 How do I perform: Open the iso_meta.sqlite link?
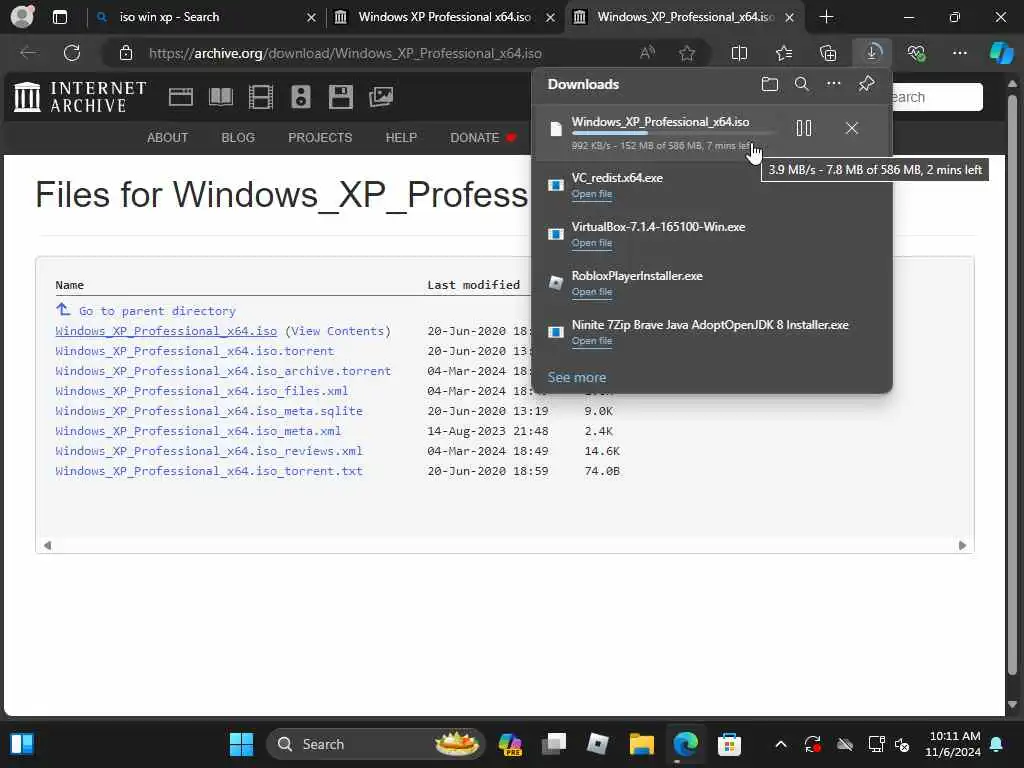[209, 411]
